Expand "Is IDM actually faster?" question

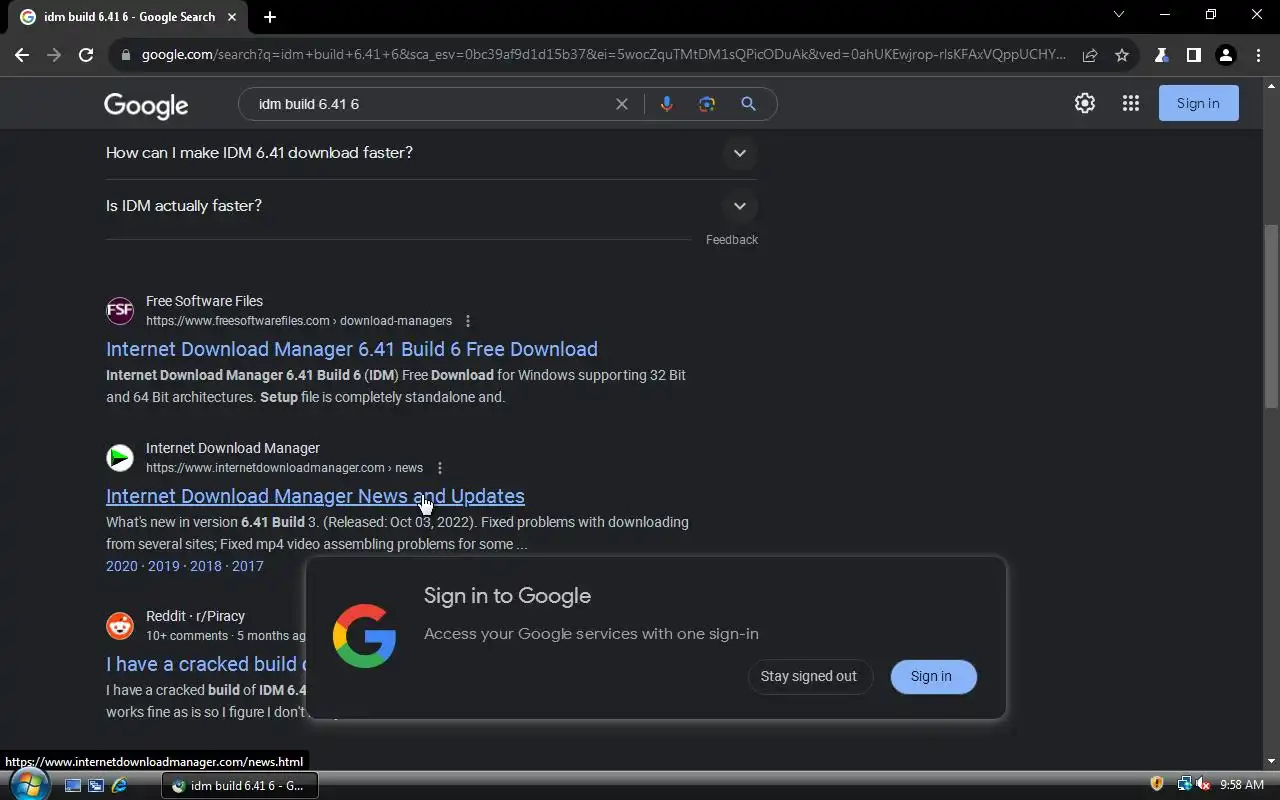point(431,206)
